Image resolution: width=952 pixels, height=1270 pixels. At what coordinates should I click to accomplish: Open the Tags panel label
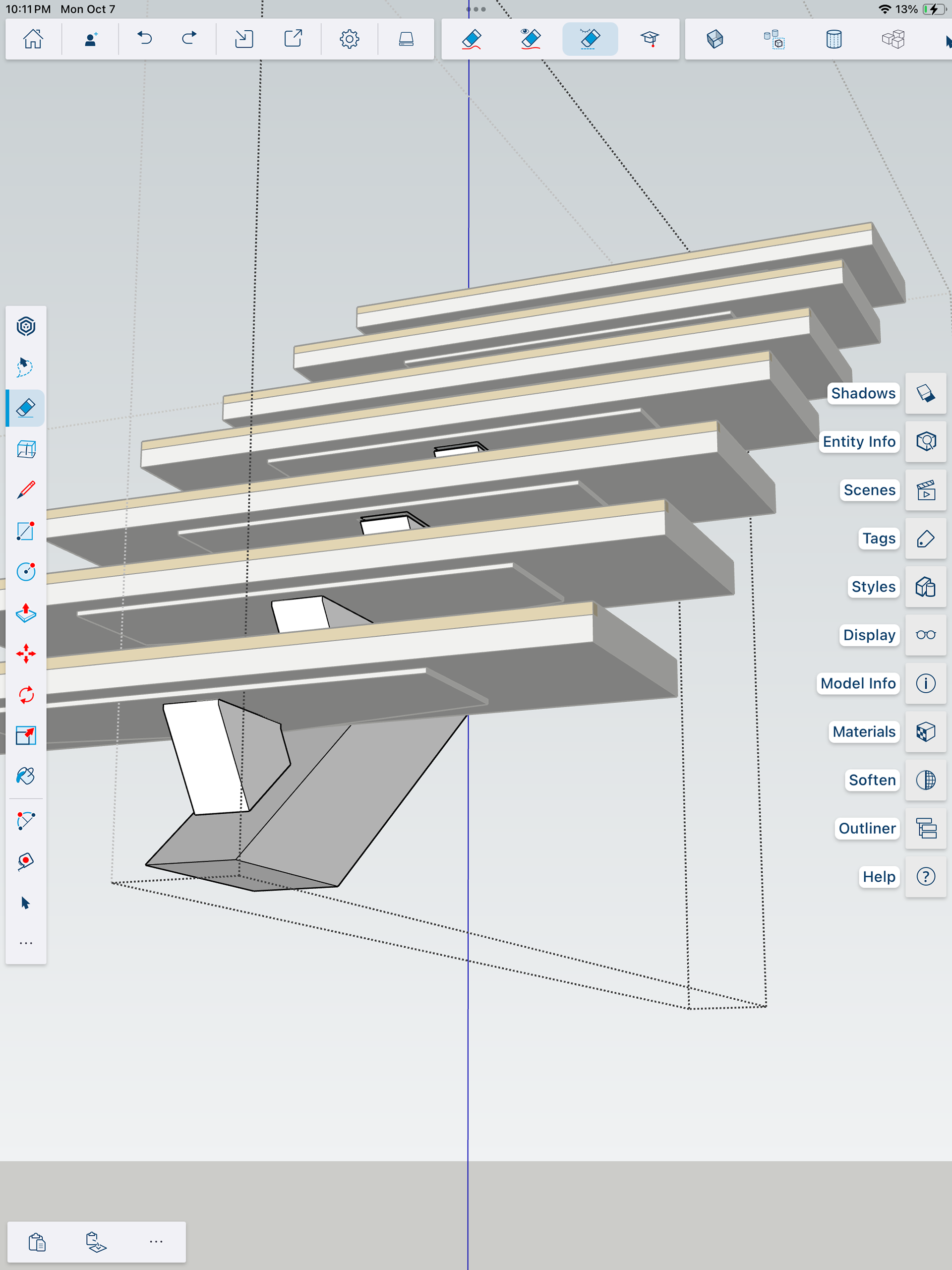tap(878, 539)
